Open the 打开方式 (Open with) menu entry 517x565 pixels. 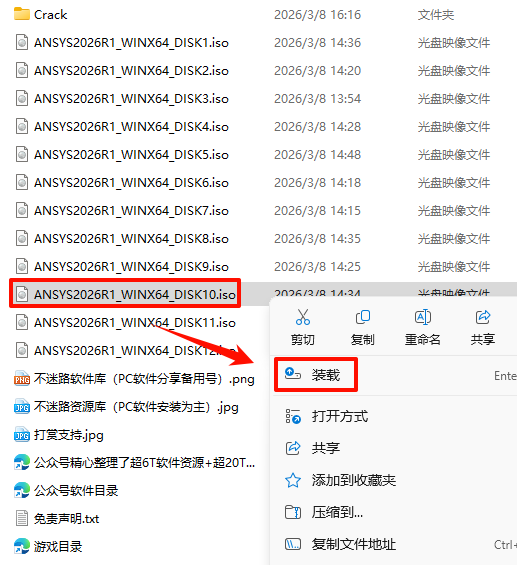pyautogui.click(x=340, y=416)
